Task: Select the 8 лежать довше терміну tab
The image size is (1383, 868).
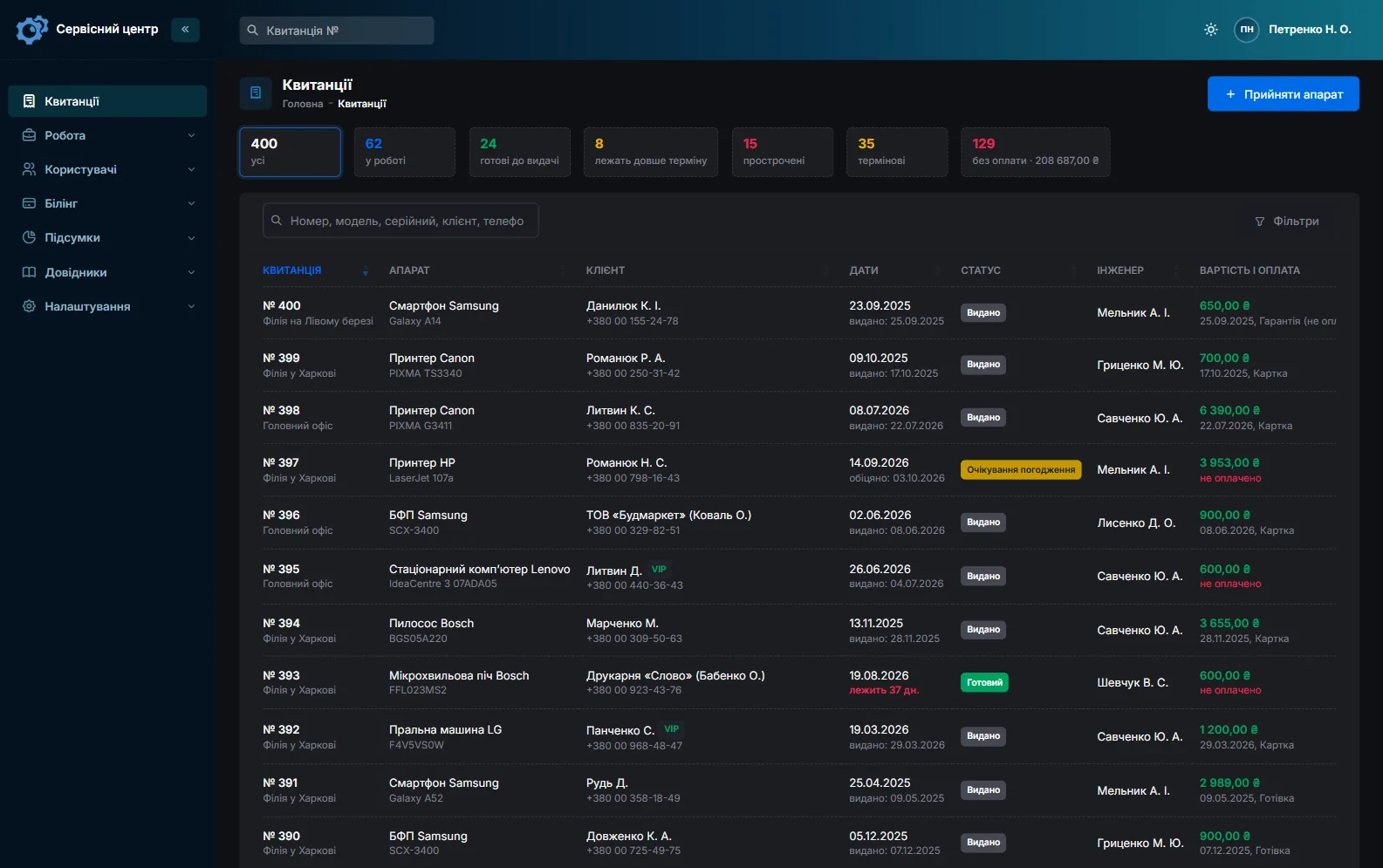Action: pos(651,152)
